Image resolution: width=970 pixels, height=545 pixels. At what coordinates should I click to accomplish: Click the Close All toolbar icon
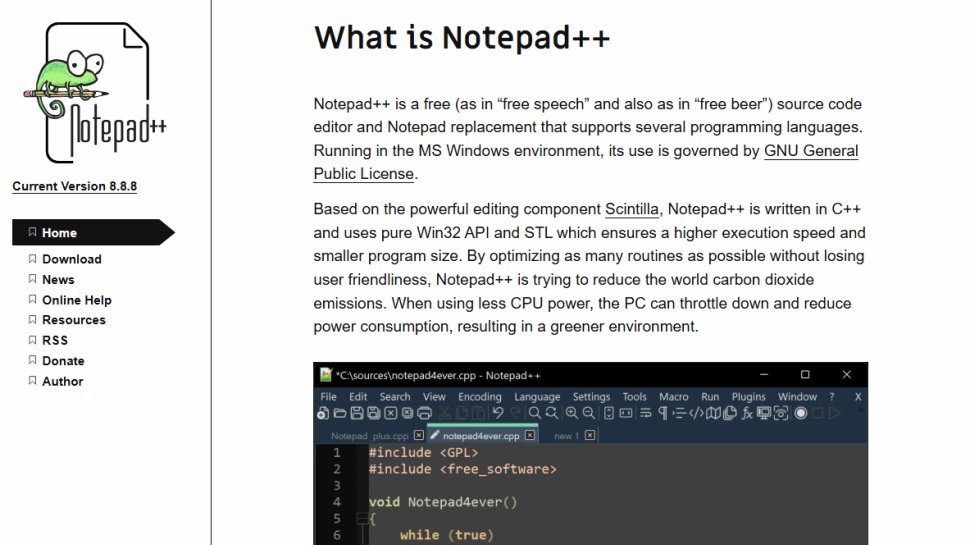coord(407,413)
